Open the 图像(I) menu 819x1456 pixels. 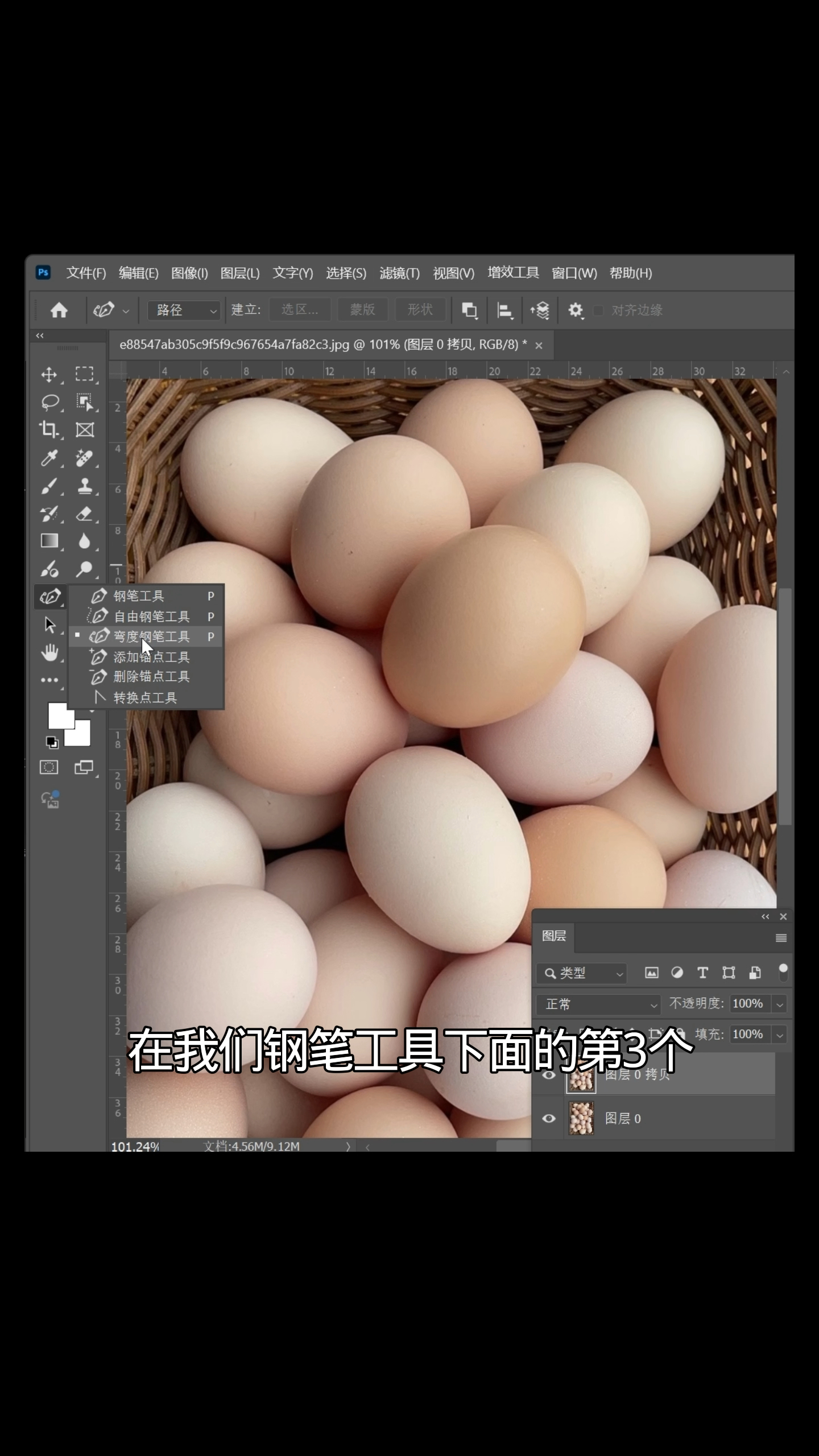click(x=189, y=273)
